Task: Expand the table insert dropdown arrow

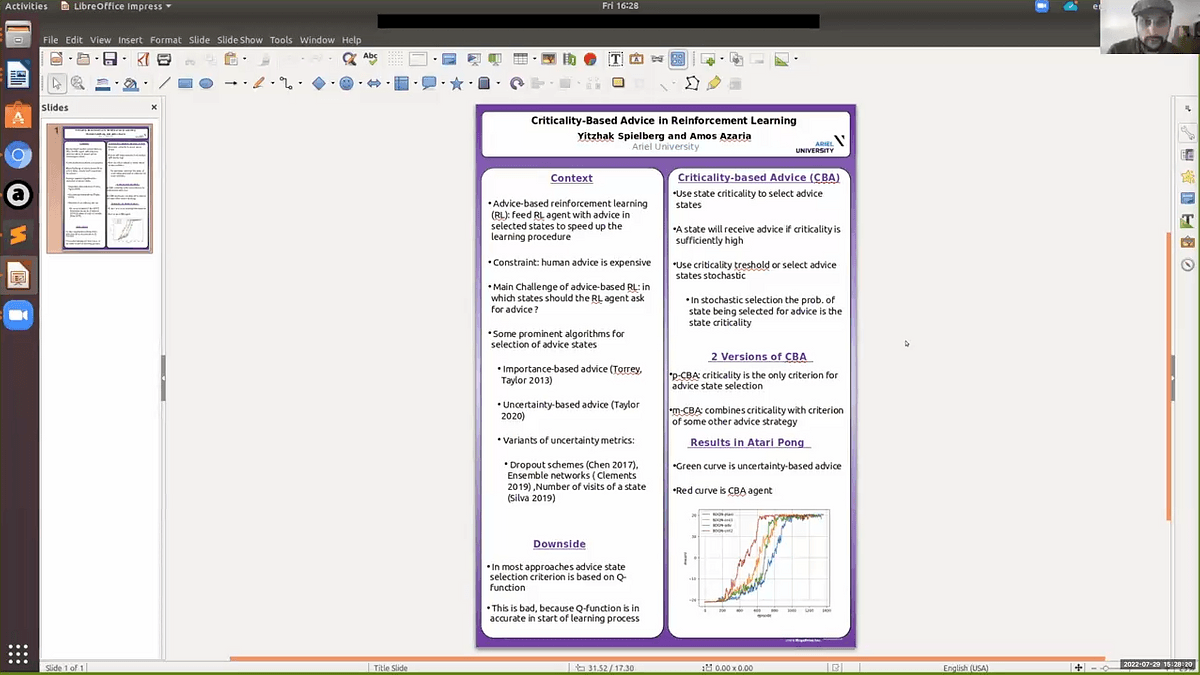Action: 534,59
